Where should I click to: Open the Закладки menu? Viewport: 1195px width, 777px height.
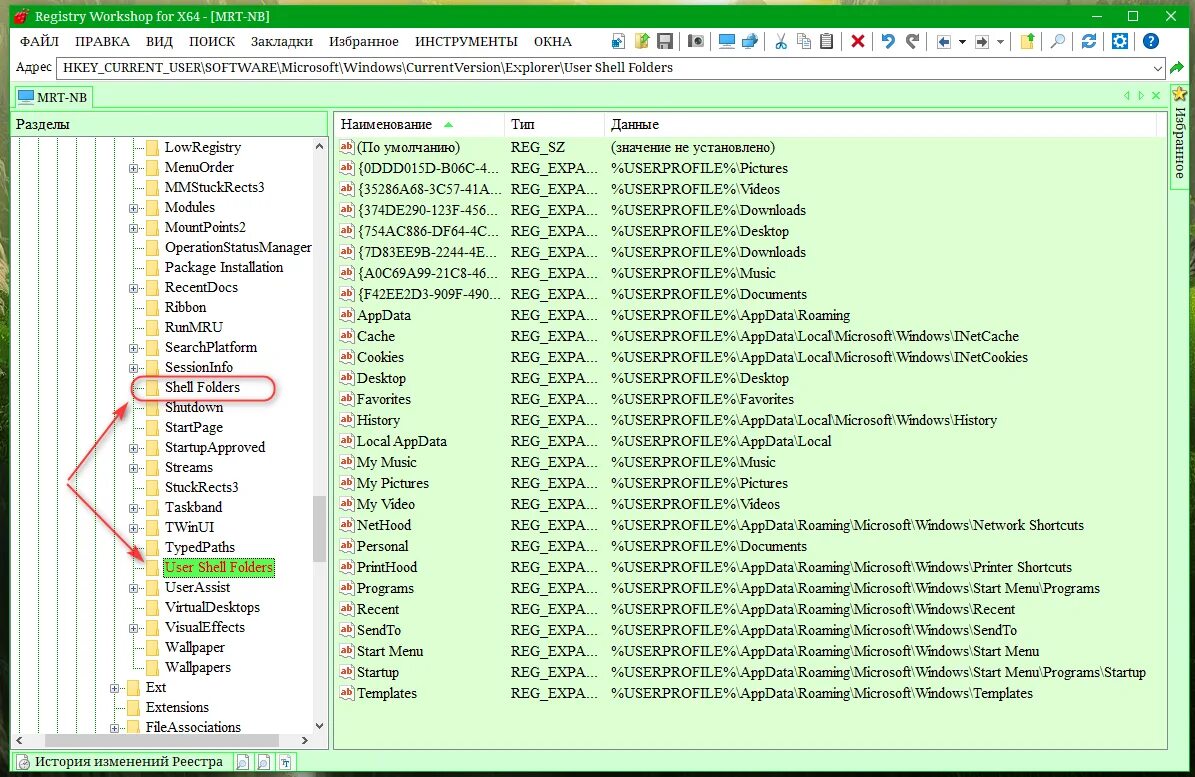point(281,41)
